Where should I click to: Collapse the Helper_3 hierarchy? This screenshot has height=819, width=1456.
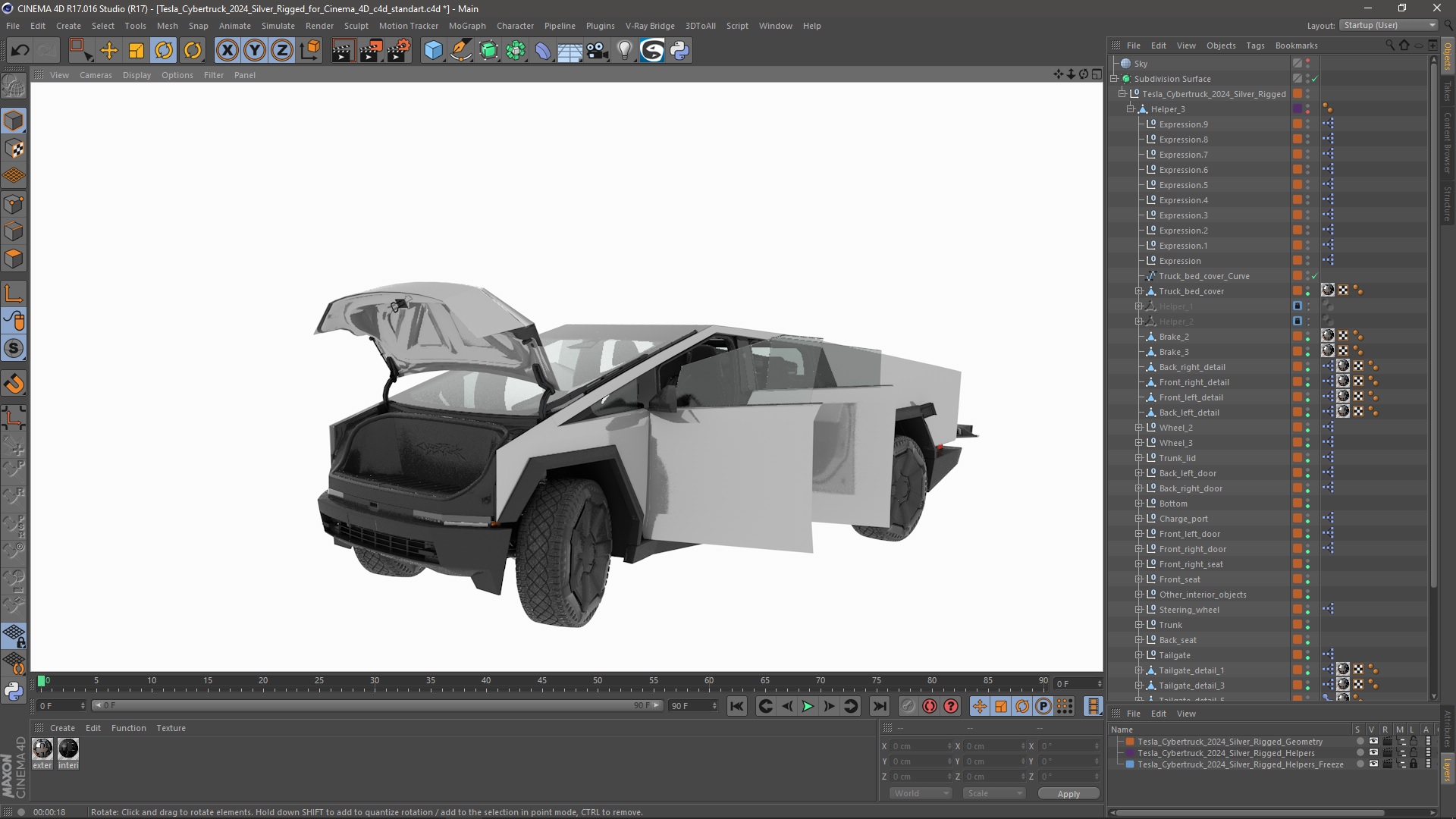pyautogui.click(x=1130, y=109)
